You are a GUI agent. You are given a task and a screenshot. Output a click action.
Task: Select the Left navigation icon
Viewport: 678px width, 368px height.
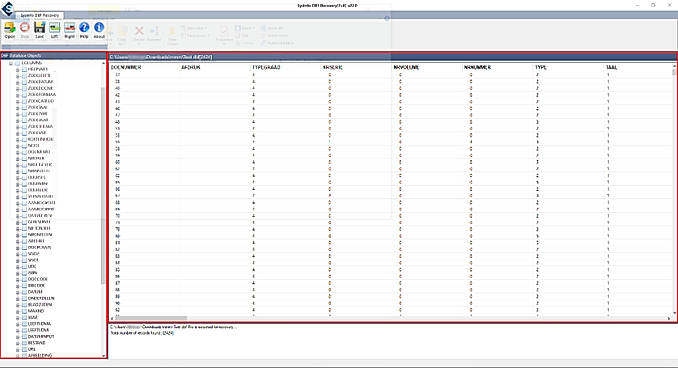click(54, 30)
